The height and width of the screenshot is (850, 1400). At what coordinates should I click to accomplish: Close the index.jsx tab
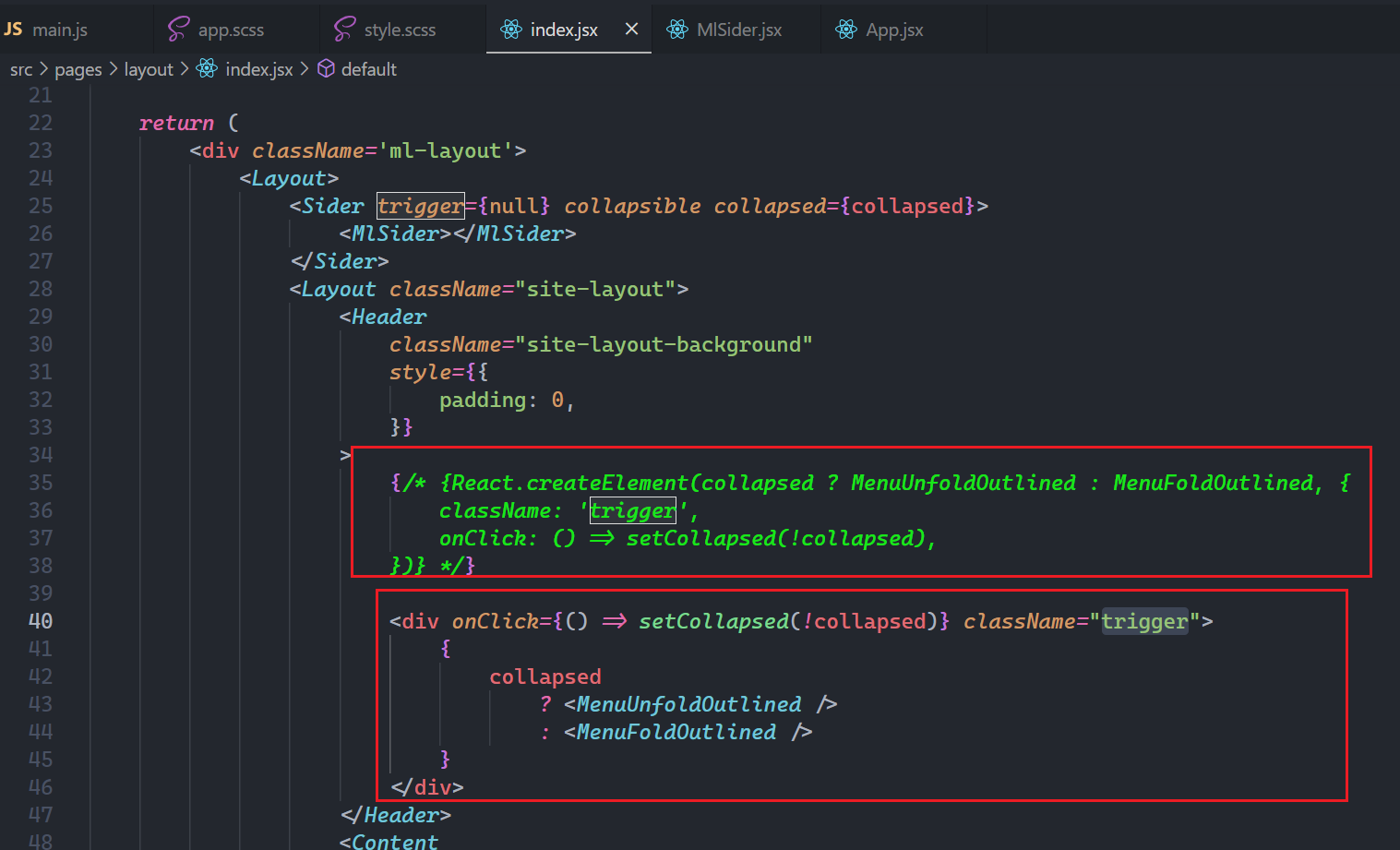[x=631, y=30]
